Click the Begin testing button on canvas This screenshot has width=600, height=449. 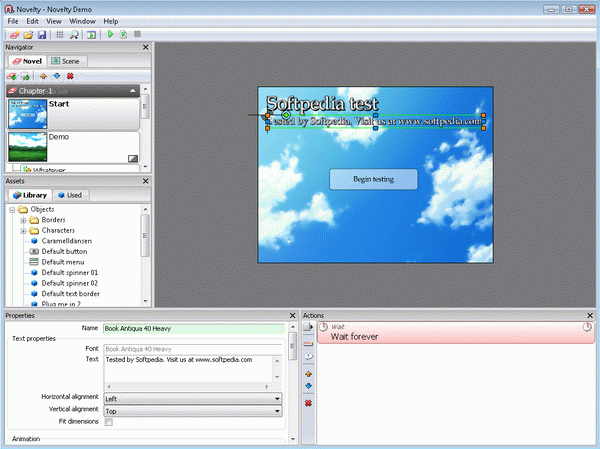373,179
